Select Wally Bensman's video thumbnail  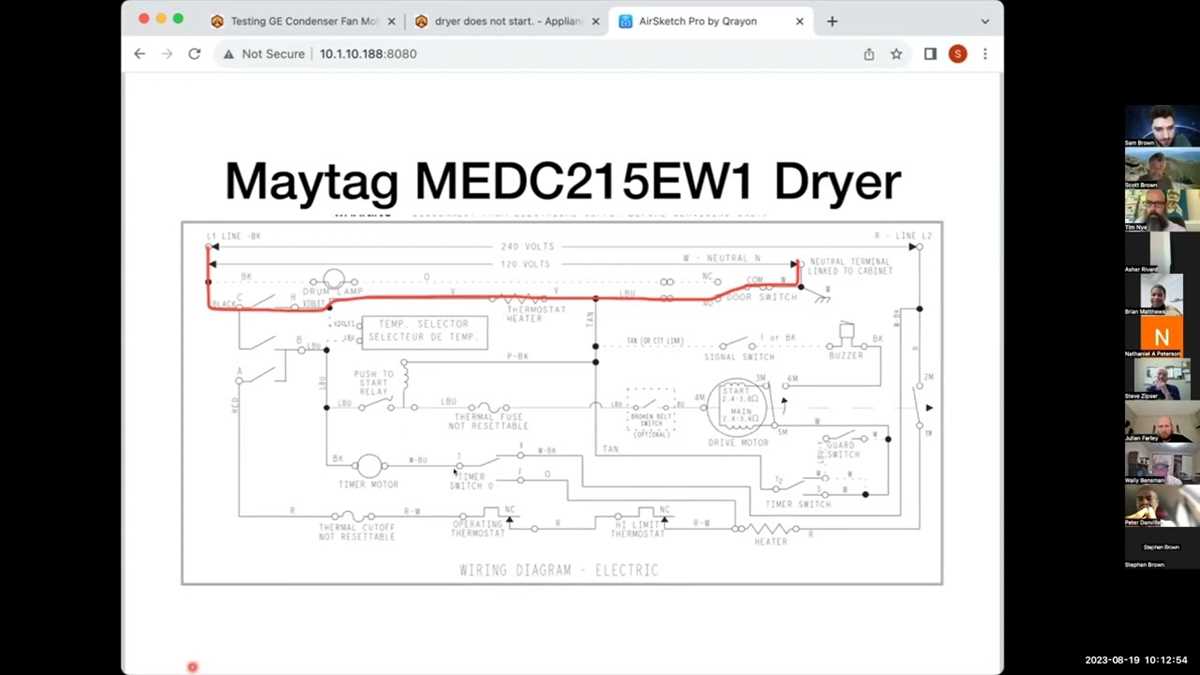[1161, 463]
